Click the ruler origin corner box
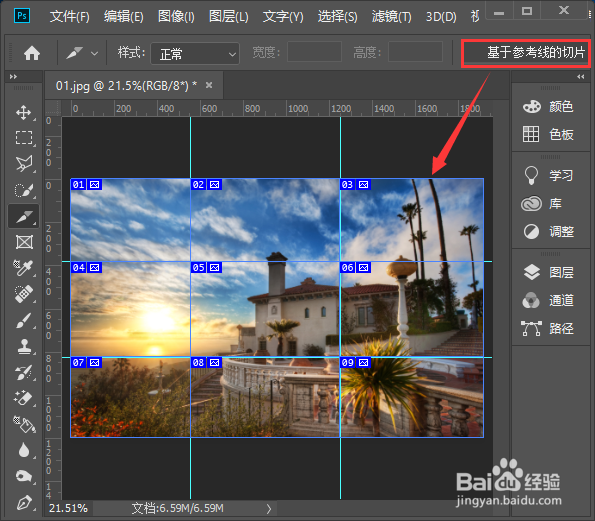 pyautogui.click(x=53, y=108)
